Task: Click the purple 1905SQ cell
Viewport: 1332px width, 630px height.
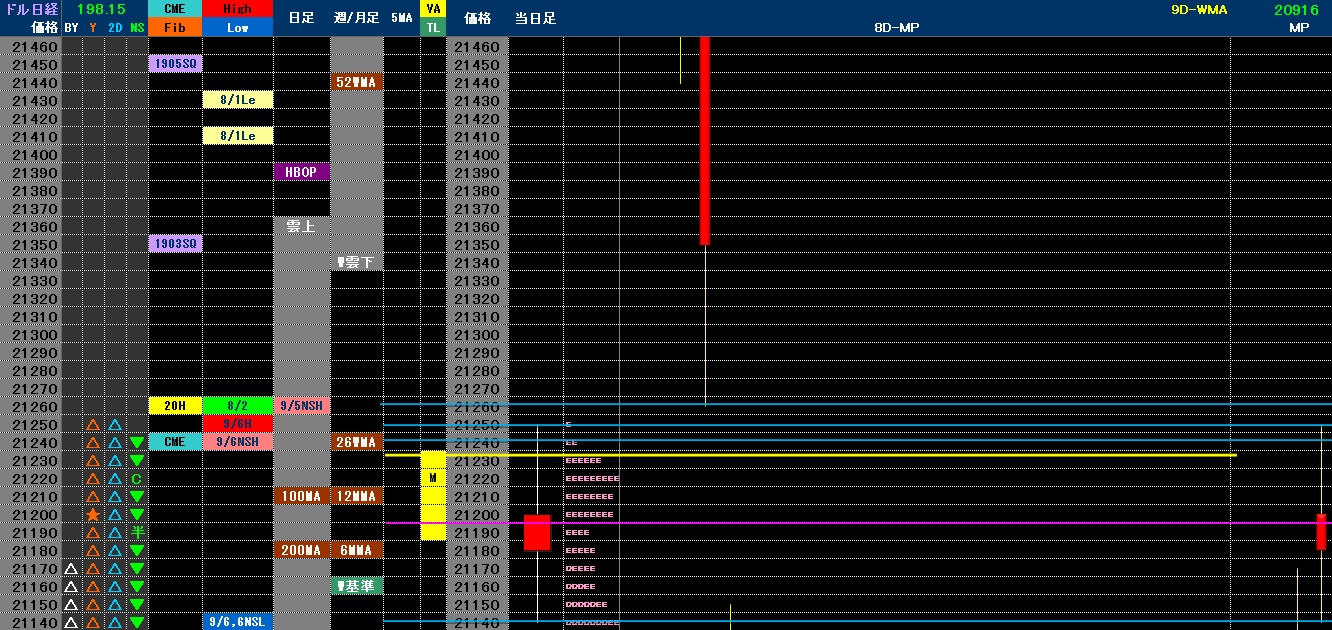Action: pos(175,64)
